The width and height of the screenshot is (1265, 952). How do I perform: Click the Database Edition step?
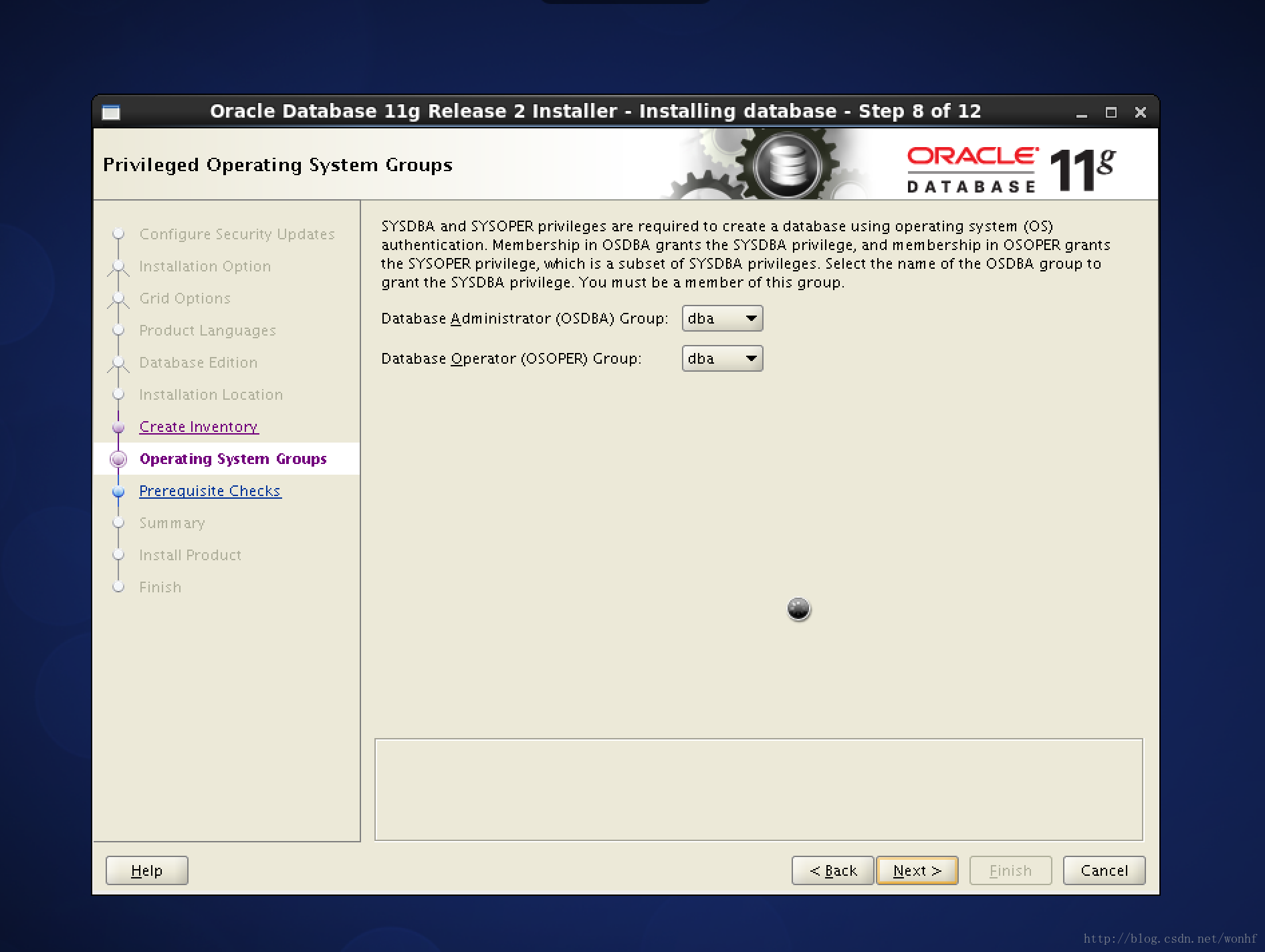click(x=198, y=362)
